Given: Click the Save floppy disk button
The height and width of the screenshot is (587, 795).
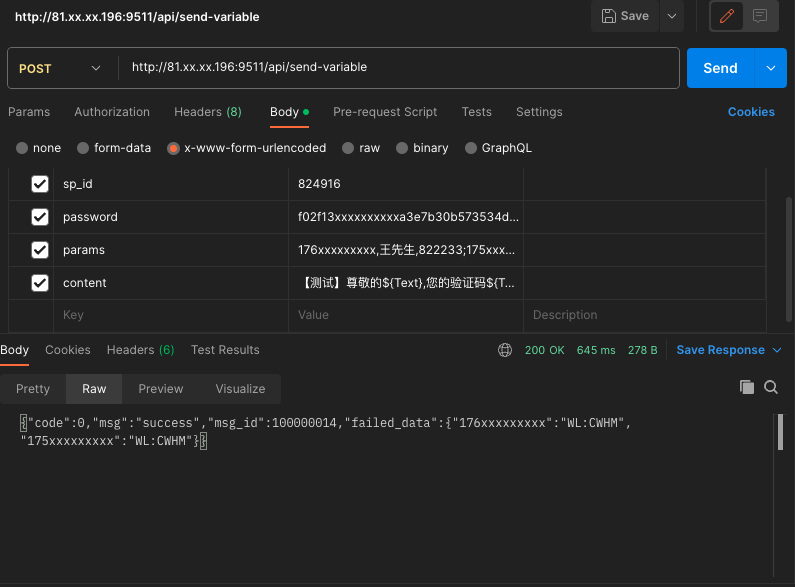Looking at the screenshot, I should tap(625, 16).
